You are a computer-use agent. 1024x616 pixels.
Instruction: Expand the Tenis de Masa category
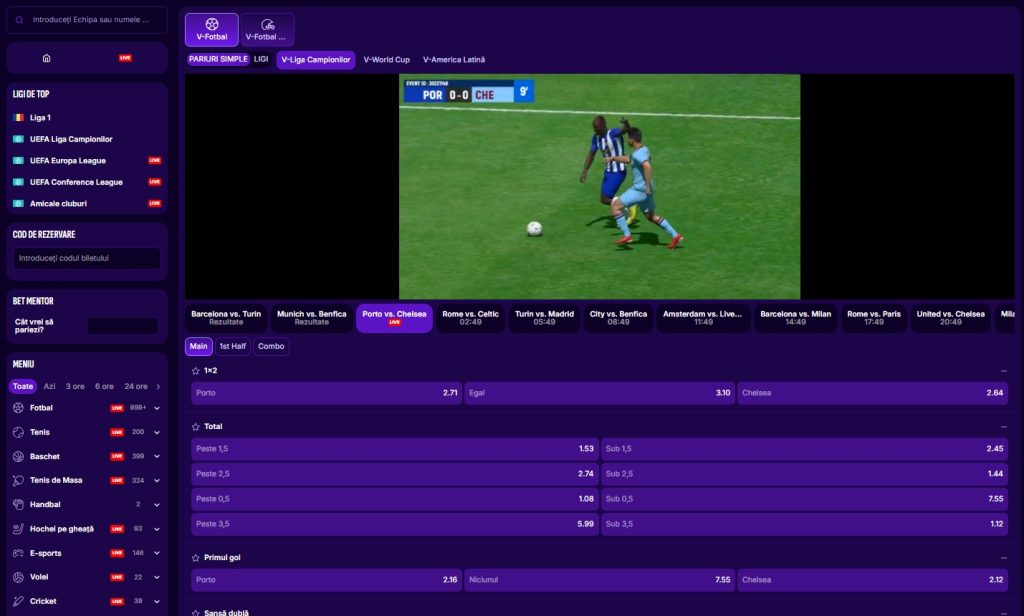(157, 480)
